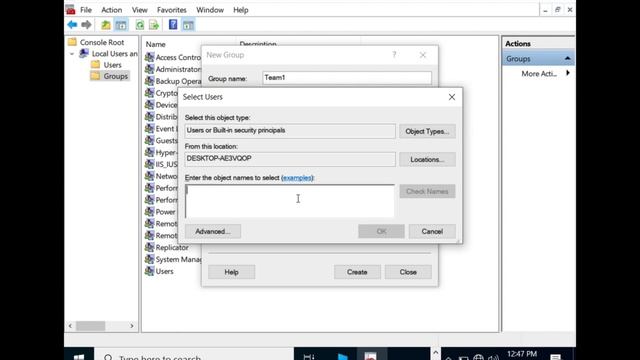Image resolution: width=640 pixels, height=360 pixels.
Task: Click the Advanced button
Action: [x=213, y=231]
